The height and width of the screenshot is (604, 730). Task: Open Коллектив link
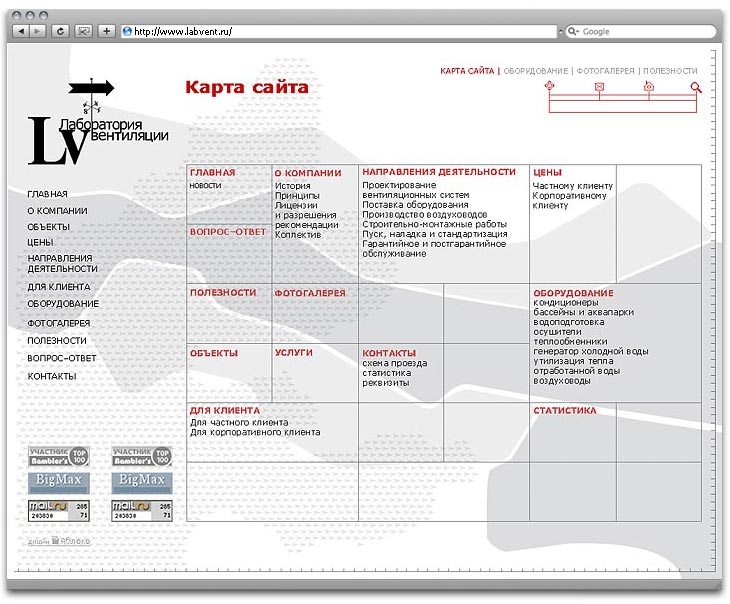(x=298, y=235)
